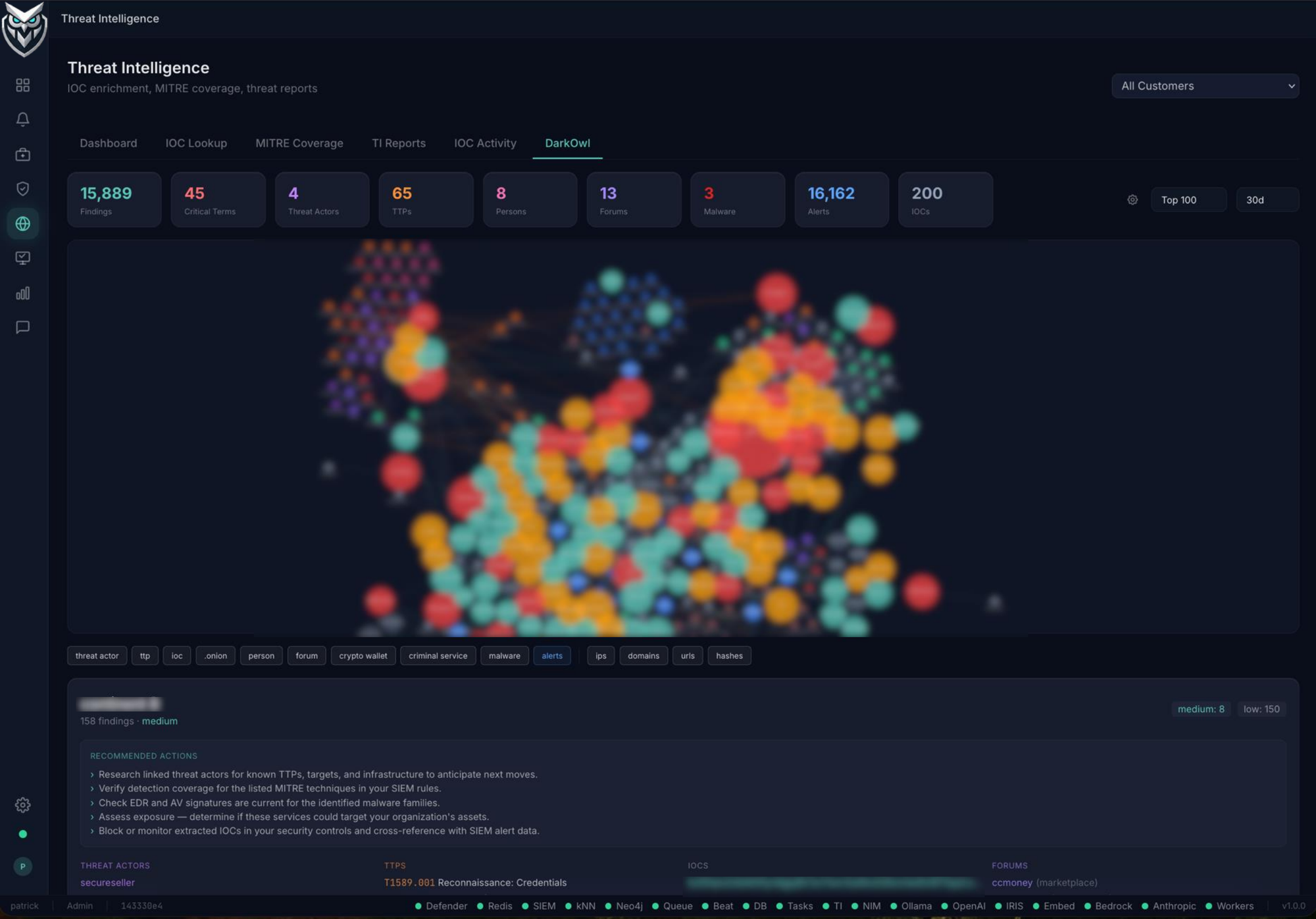
Task: Click the 45 Critical Terms card
Action: pos(218,199)
